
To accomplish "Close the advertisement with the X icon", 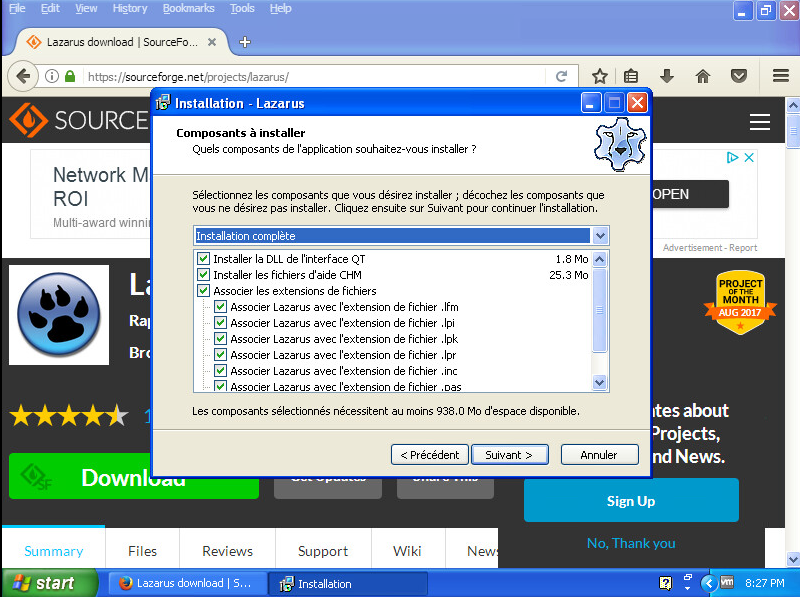I will pos(749,157).
